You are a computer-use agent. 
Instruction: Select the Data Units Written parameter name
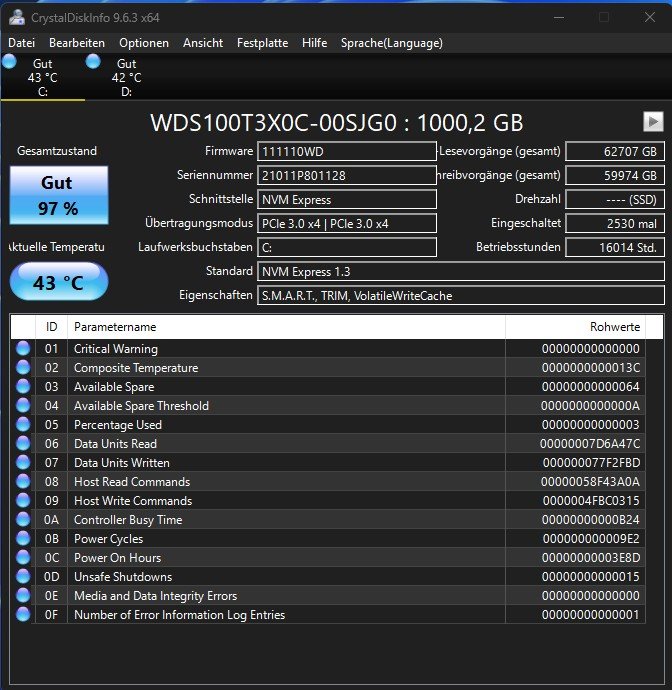(x=122, y=463)
